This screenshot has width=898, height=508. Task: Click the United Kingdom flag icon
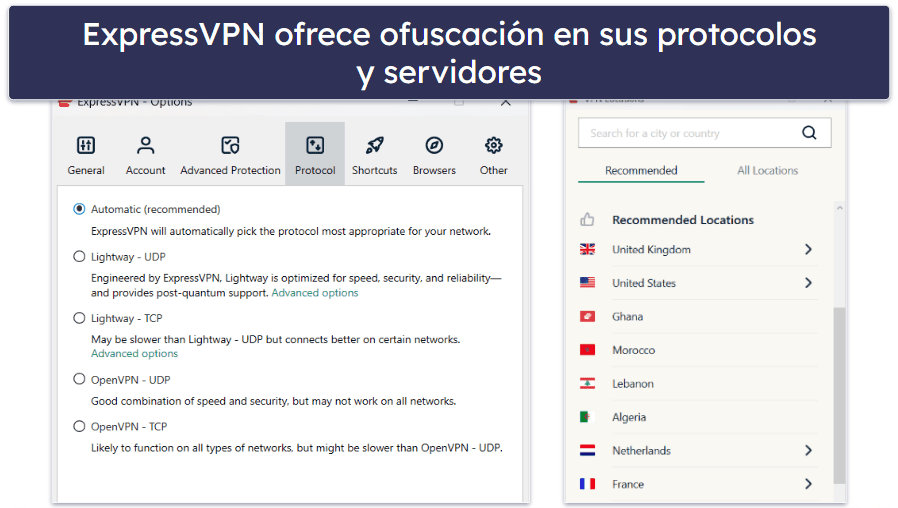(587, 249)
